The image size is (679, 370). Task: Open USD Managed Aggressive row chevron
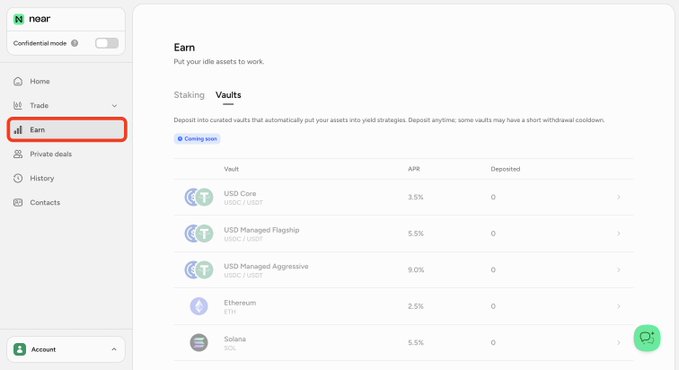point(618,270)
